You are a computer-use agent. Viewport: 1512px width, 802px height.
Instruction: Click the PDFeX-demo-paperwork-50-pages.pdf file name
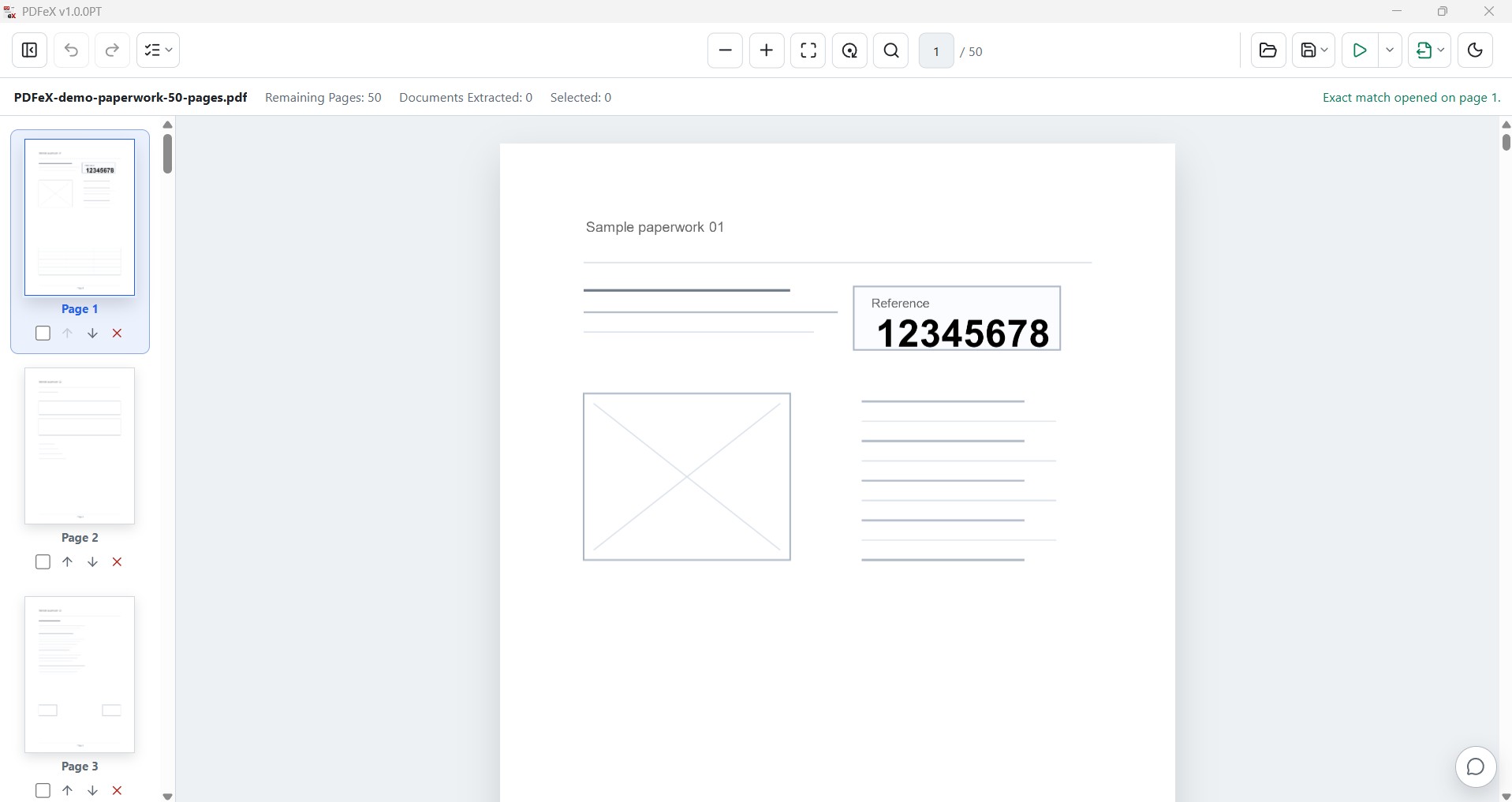[130, 98]
